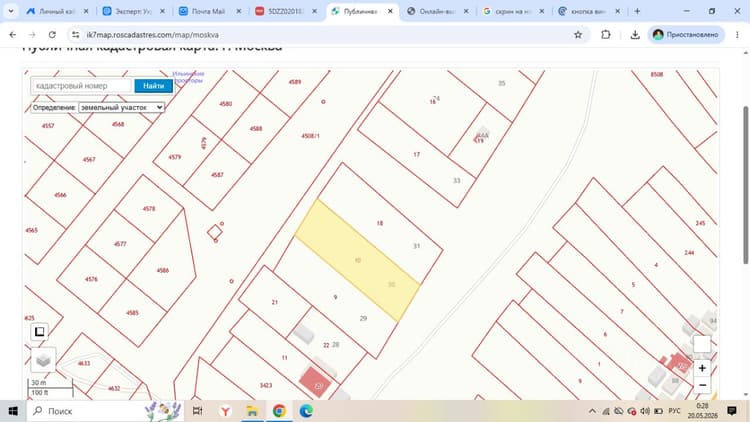Image resolution: width=750 pixels, height=422 pixels.
Task: Click parcel 4508/1 label
Action: pos(310,136)
